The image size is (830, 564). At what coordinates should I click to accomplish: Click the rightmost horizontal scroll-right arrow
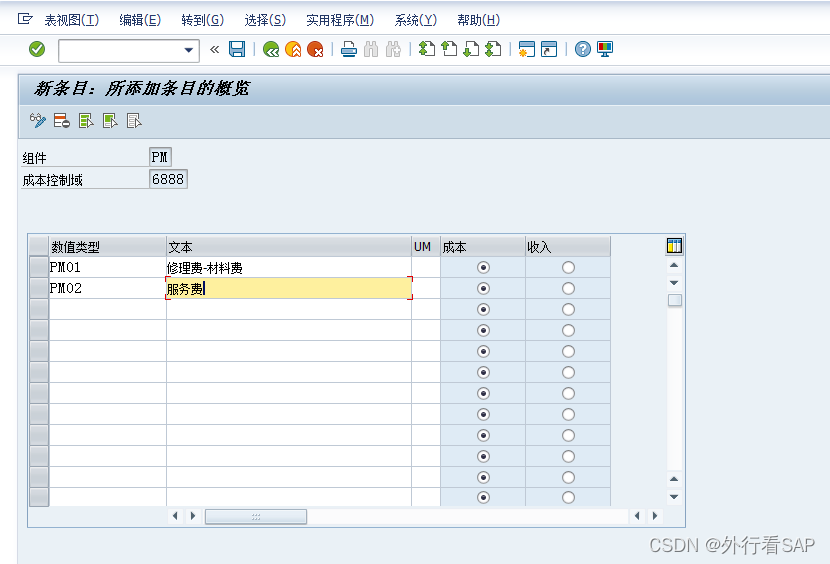tap(655, 516)
